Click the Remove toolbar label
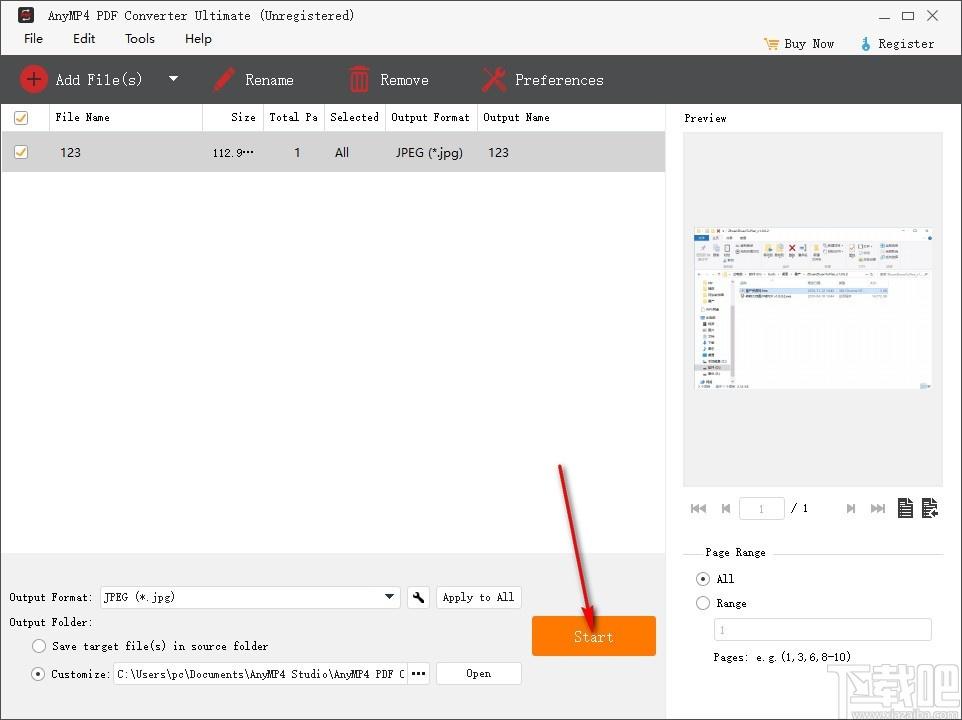 coord(404,80)
